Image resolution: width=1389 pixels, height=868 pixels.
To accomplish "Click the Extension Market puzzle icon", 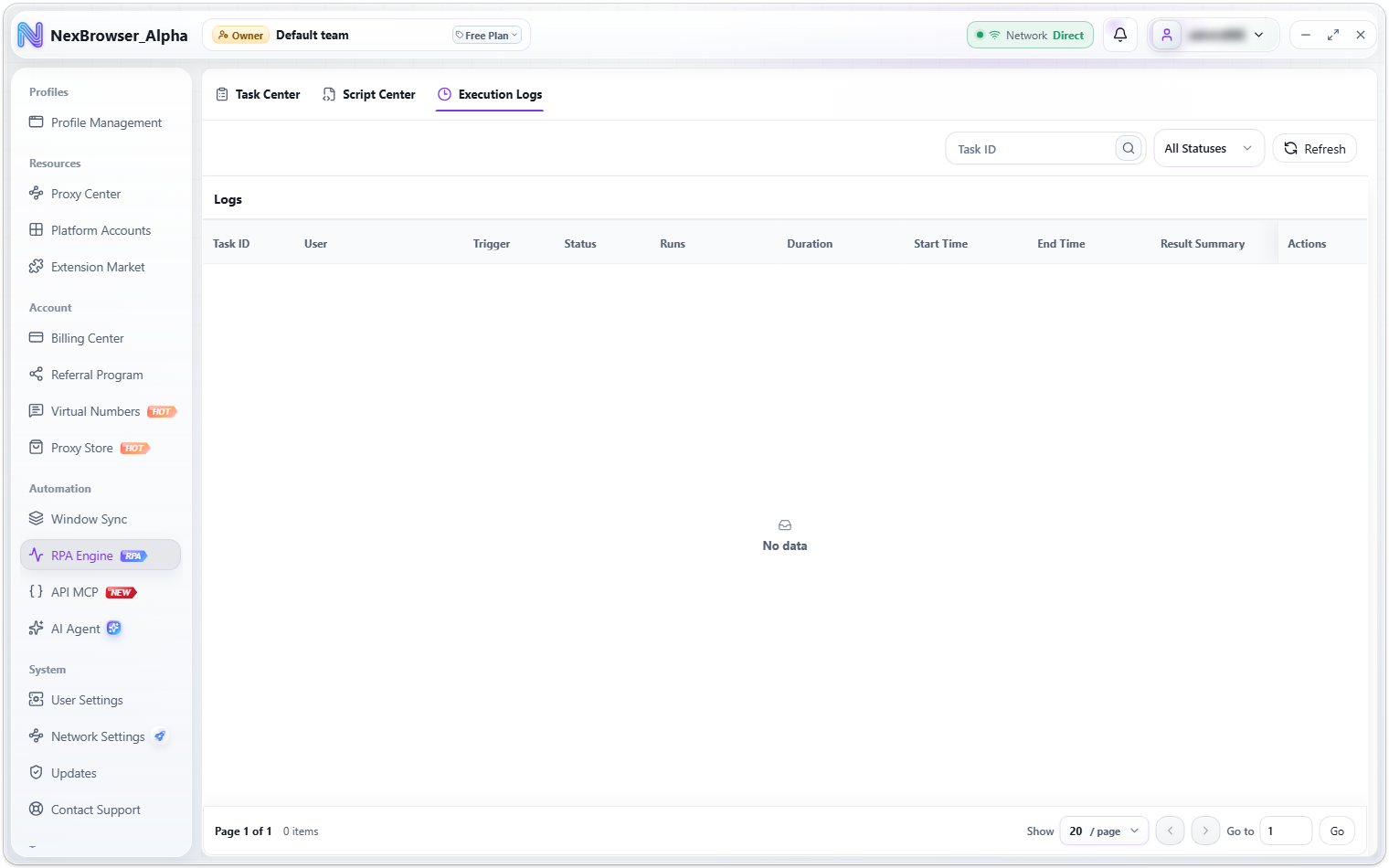I will point(37,267).
